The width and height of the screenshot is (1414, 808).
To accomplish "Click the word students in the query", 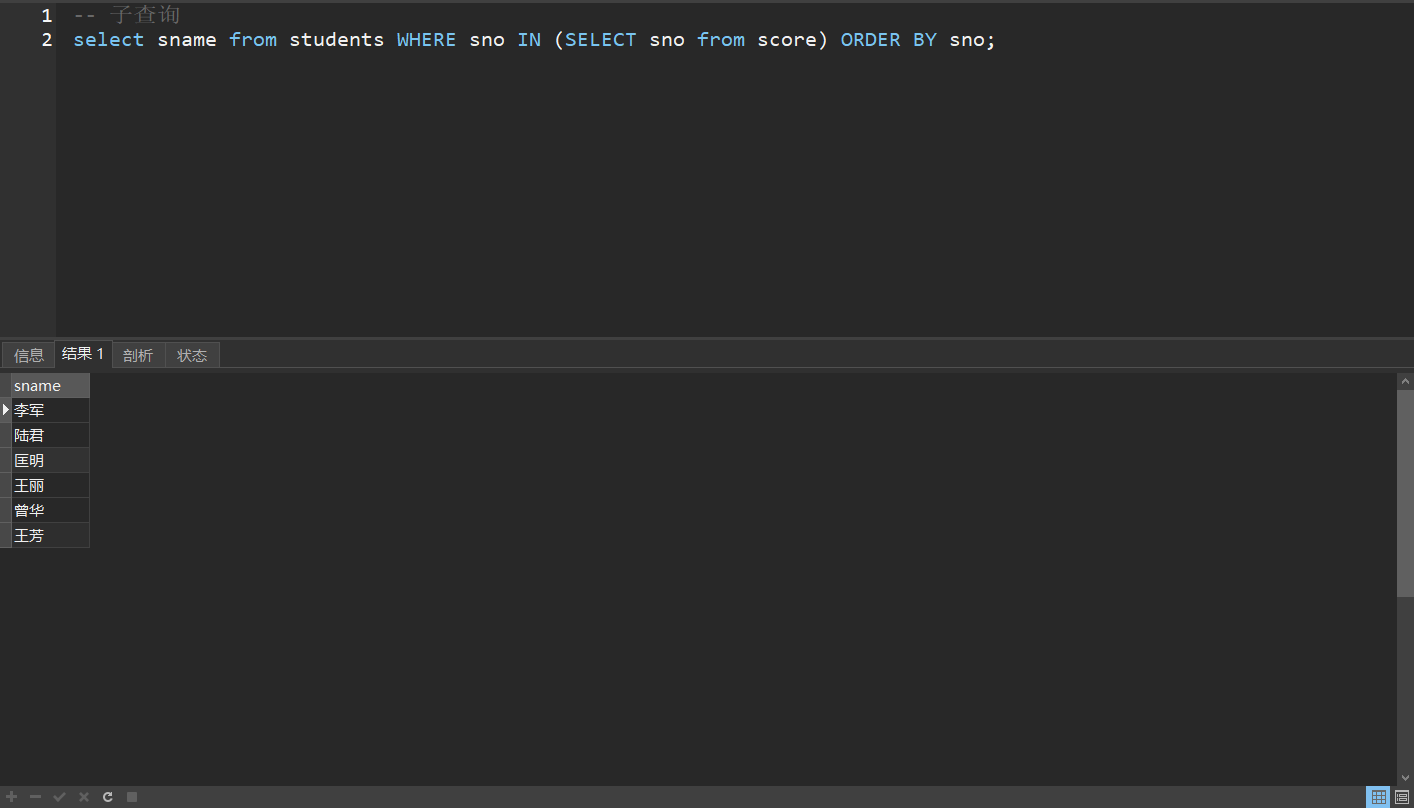I will tap(337, 40).
